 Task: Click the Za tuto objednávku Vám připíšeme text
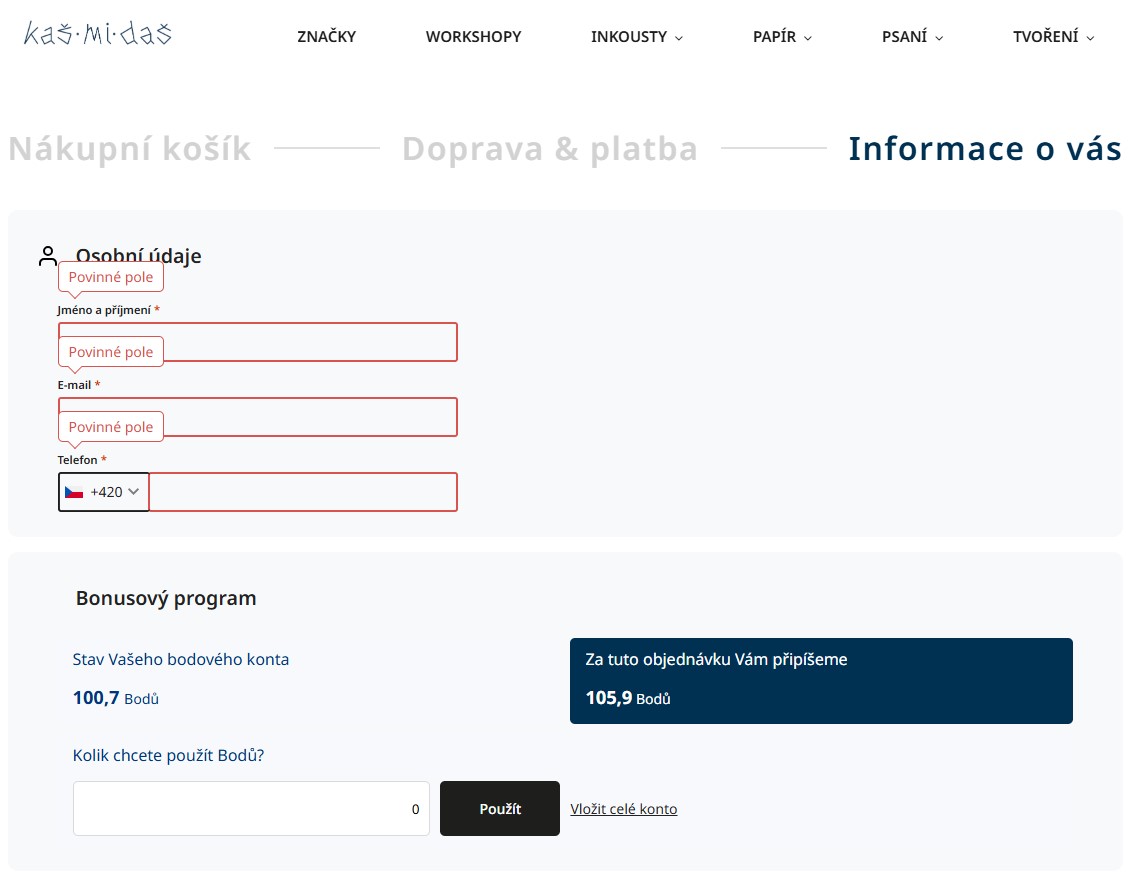[x=716, y=659]
